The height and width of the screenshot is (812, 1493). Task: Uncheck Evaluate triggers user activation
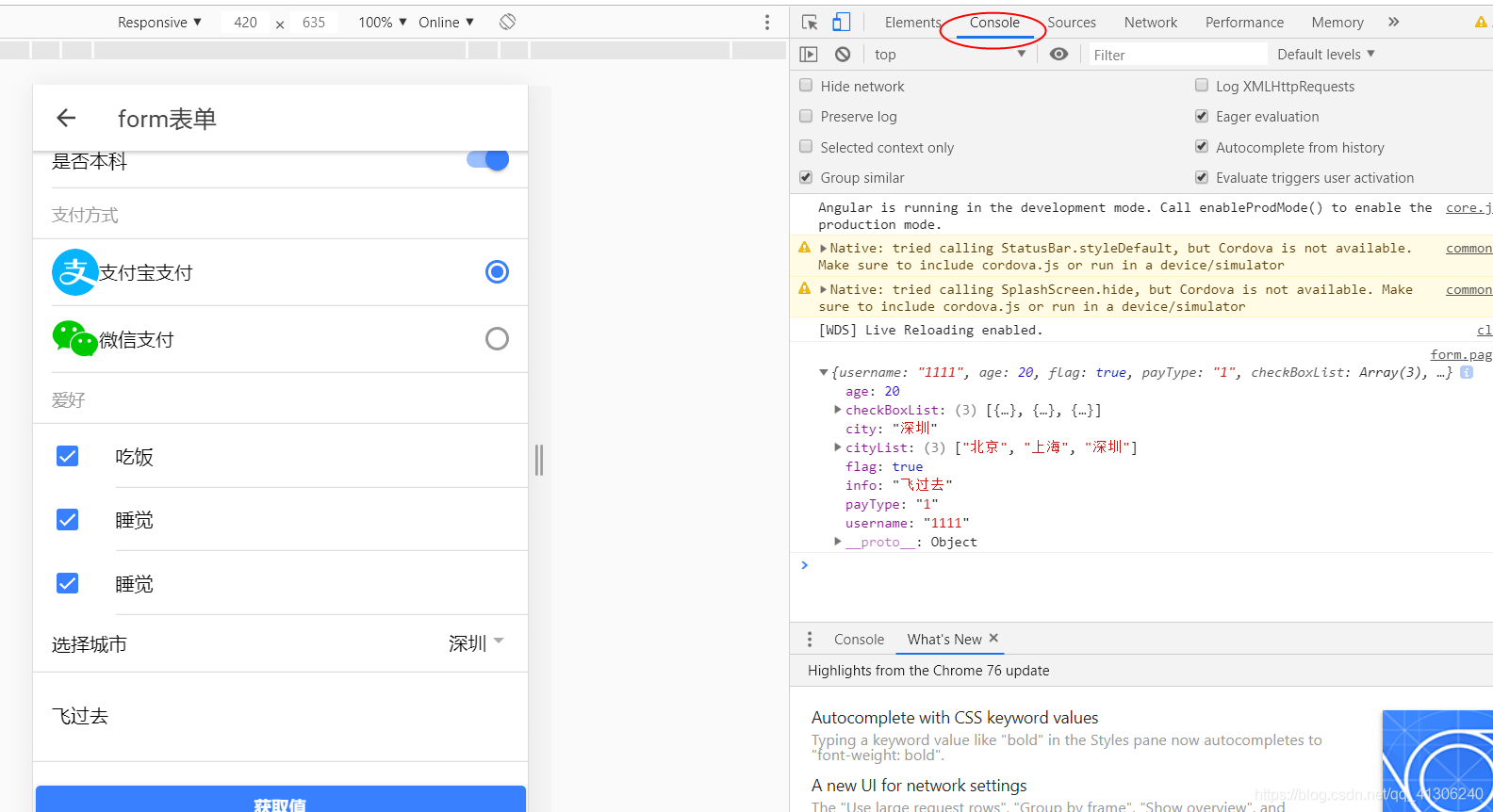(1202, 177)
